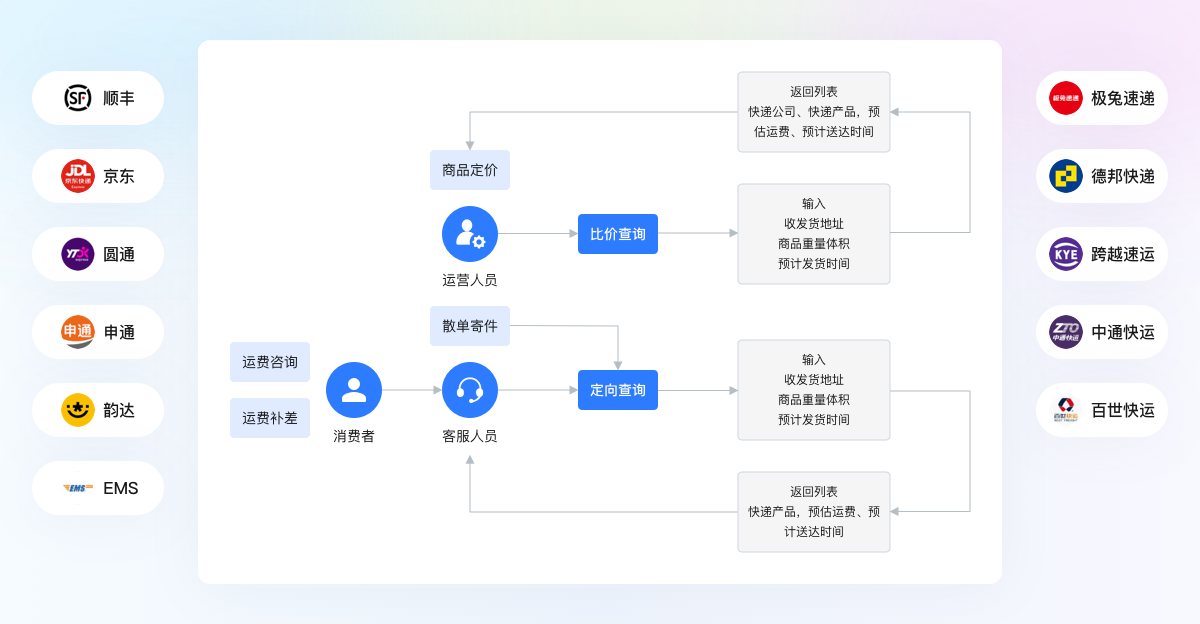This screenshot has height=624, width=1200.
Task: Click the ZTO 中通快运 logo icon
Action: pyautogui.click(x=1066, y=332)
